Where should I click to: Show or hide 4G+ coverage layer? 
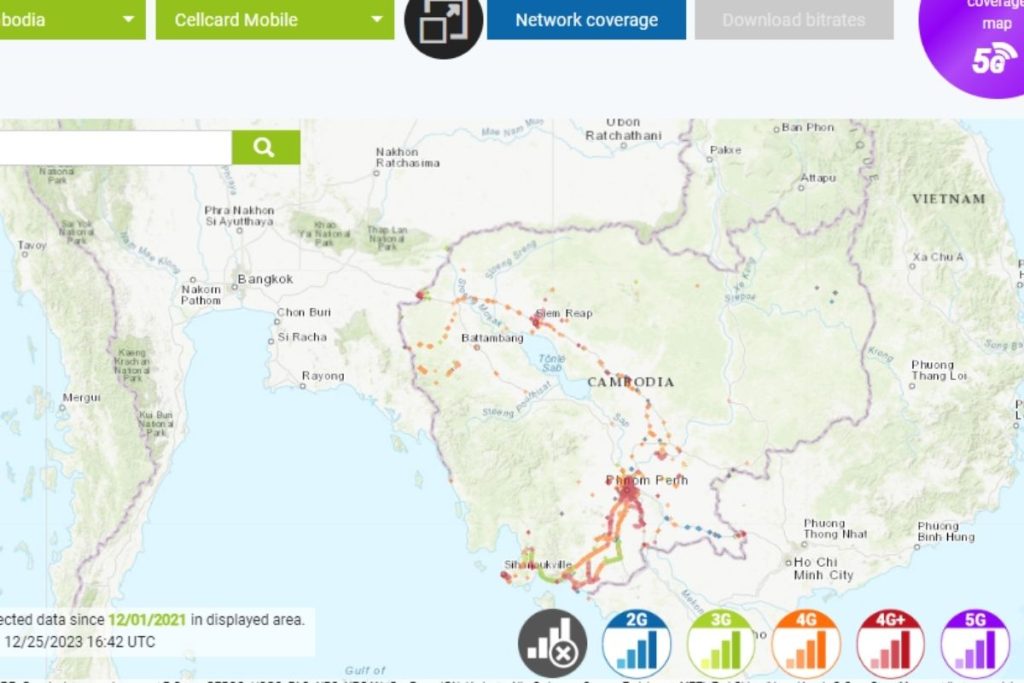[x=890, y=643]
